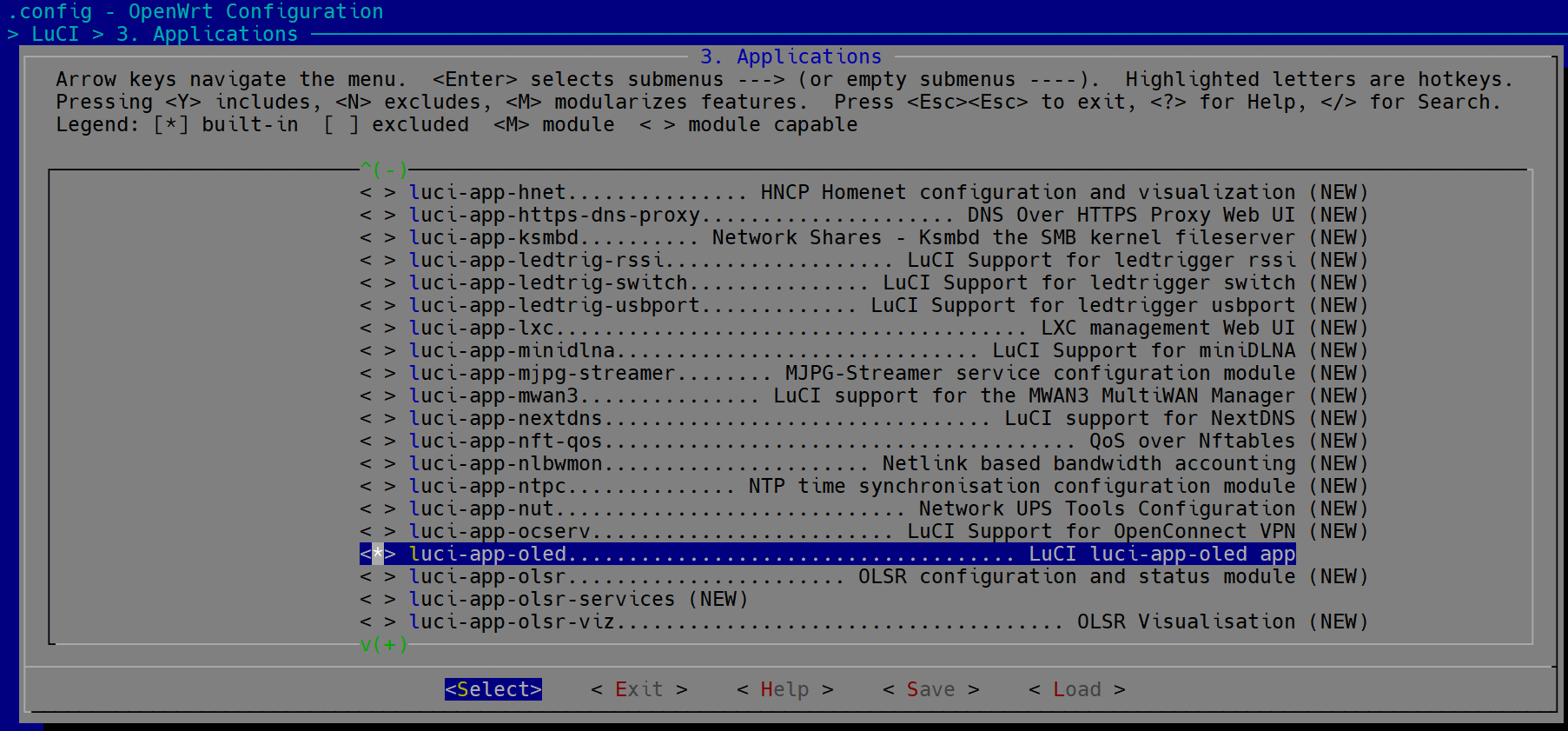Viewport: 1568px width, 731px height.
Task: Click the Load button
Action: (1077, 689)
